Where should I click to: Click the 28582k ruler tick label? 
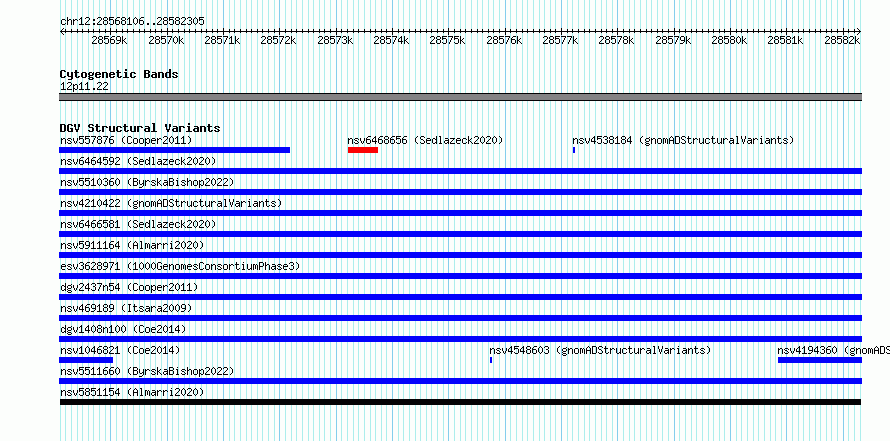(842, 41)
